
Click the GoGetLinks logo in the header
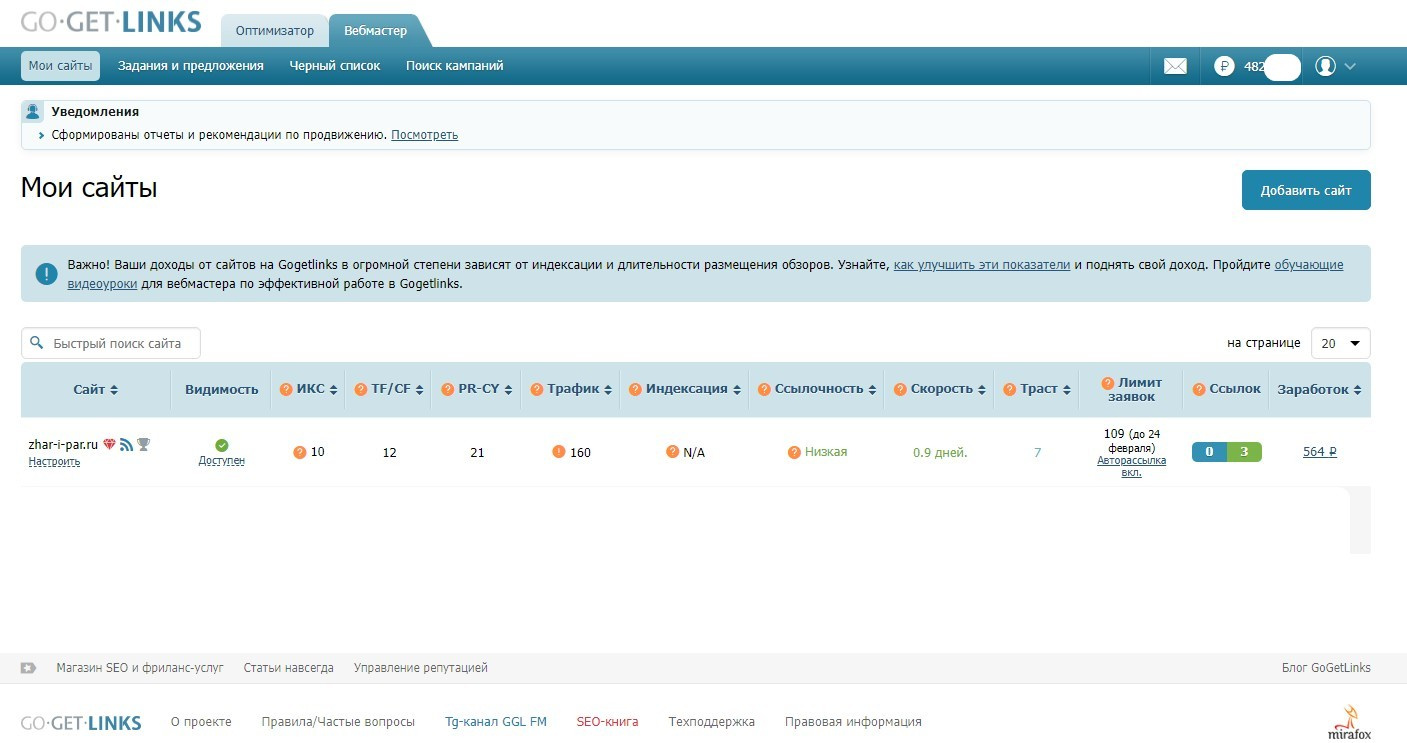coord(111,22)
